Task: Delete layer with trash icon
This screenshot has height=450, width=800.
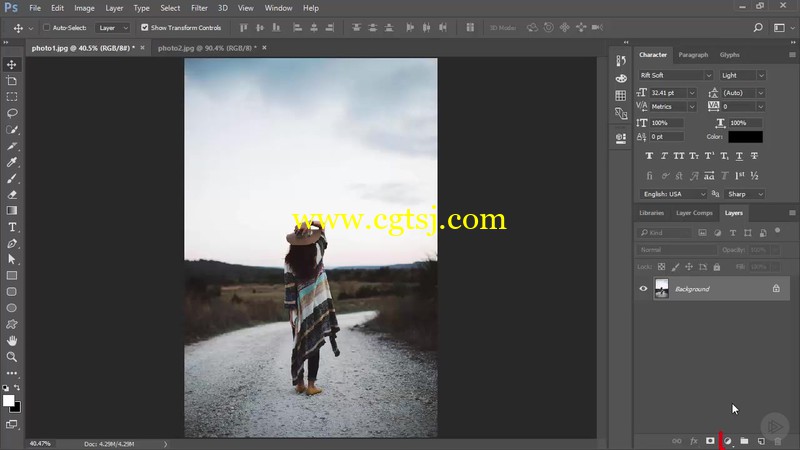Action: pyautogui.click(x=778, y=441)
